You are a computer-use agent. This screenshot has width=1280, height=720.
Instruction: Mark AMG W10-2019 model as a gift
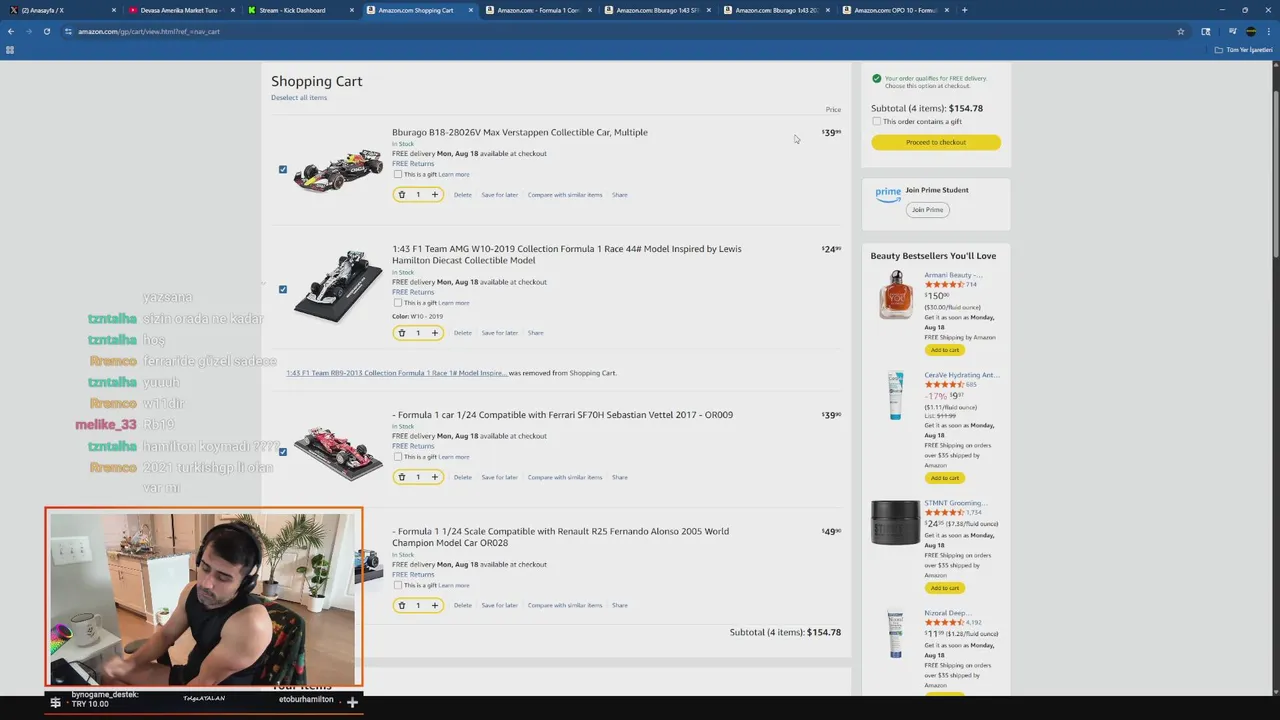tap(397, 302)
